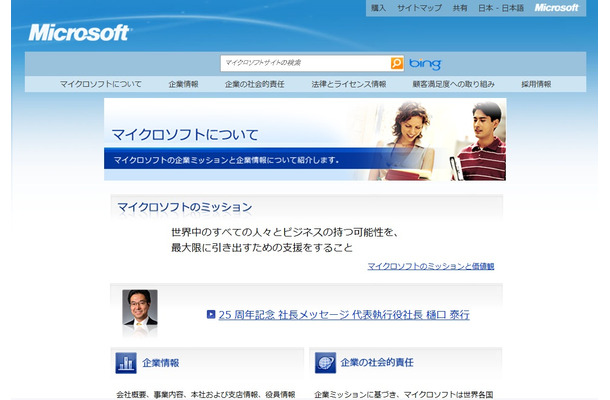
Task: Open the 企業情報 nav menu item
Action: tap(183, 84)
